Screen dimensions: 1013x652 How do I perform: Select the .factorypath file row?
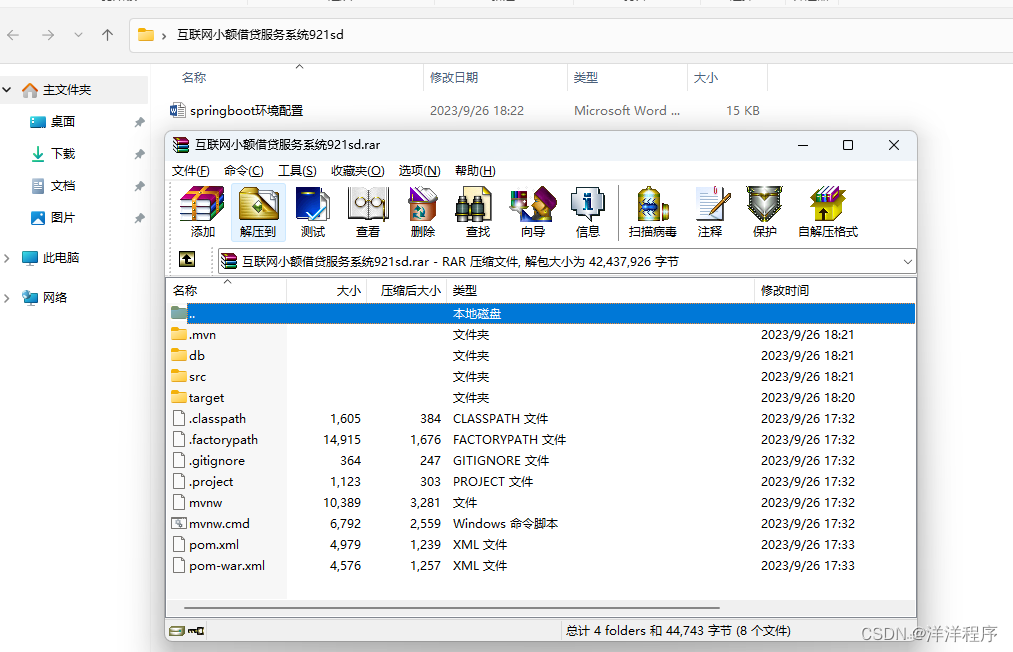coord(541,439)
